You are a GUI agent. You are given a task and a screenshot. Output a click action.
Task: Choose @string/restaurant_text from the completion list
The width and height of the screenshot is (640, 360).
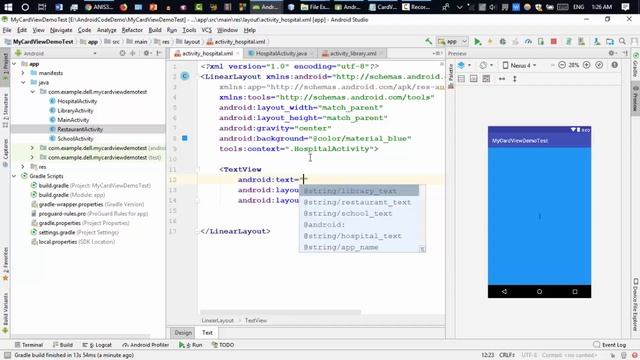tap(359, 202)
